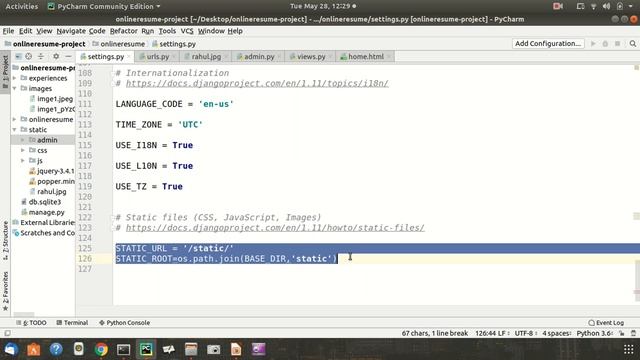Click the Debug icon next to Run
The width and height of the screenshot is (640, 360).
pos(605,44)
